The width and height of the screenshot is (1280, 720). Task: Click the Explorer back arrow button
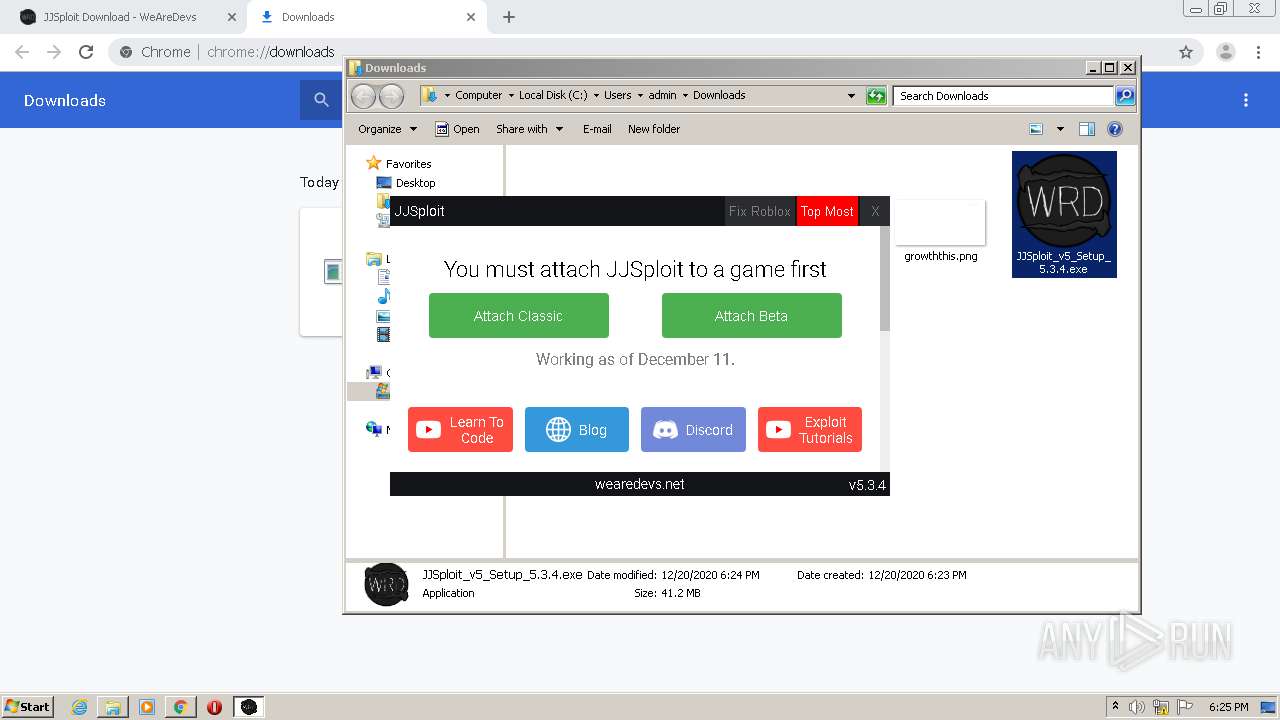point(363,96)
